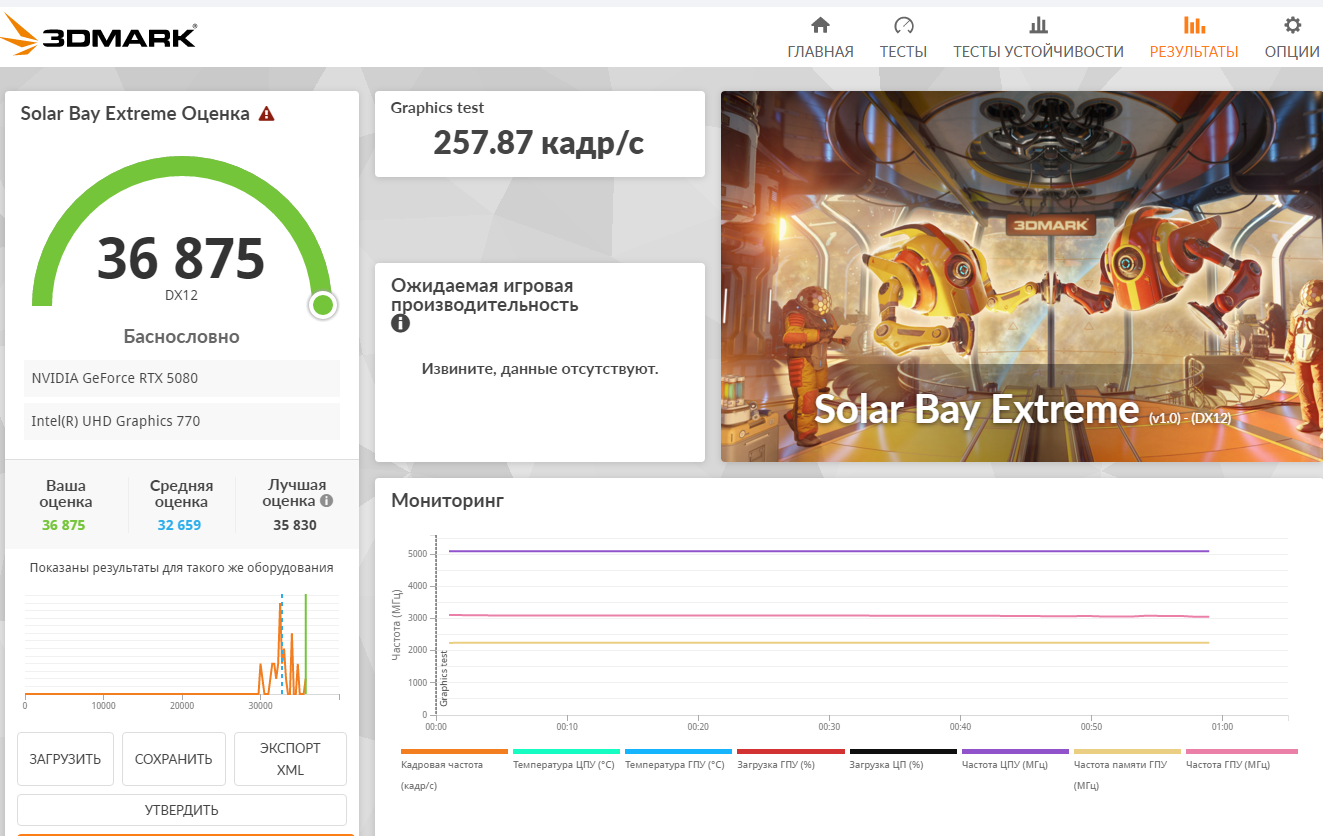Screen dimensions: 1323x836
Task: Click the Solar Bay Extreme Оценка title
Action: (135, 114)
